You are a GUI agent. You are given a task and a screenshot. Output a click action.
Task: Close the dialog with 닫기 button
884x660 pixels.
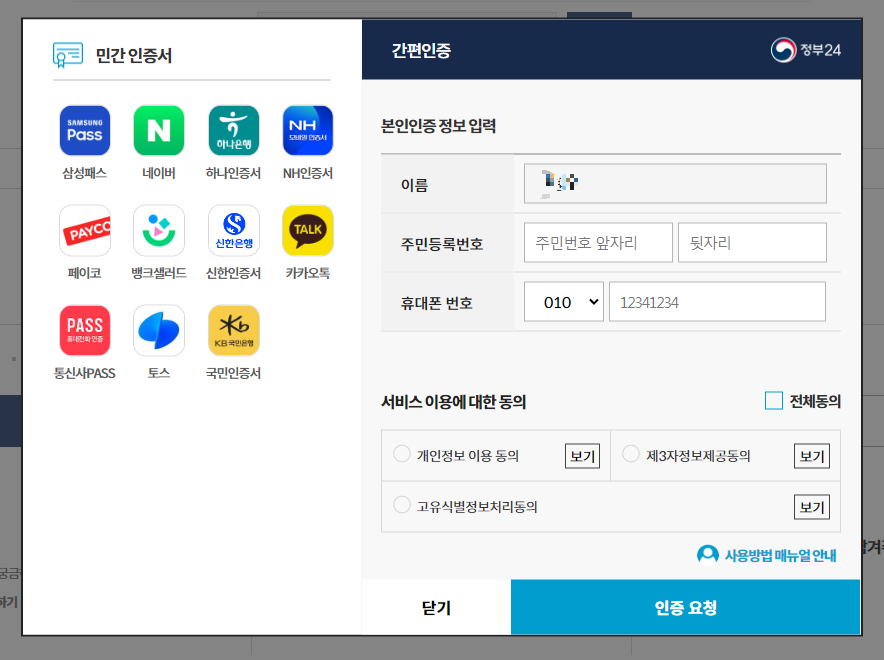coord(436,608)
